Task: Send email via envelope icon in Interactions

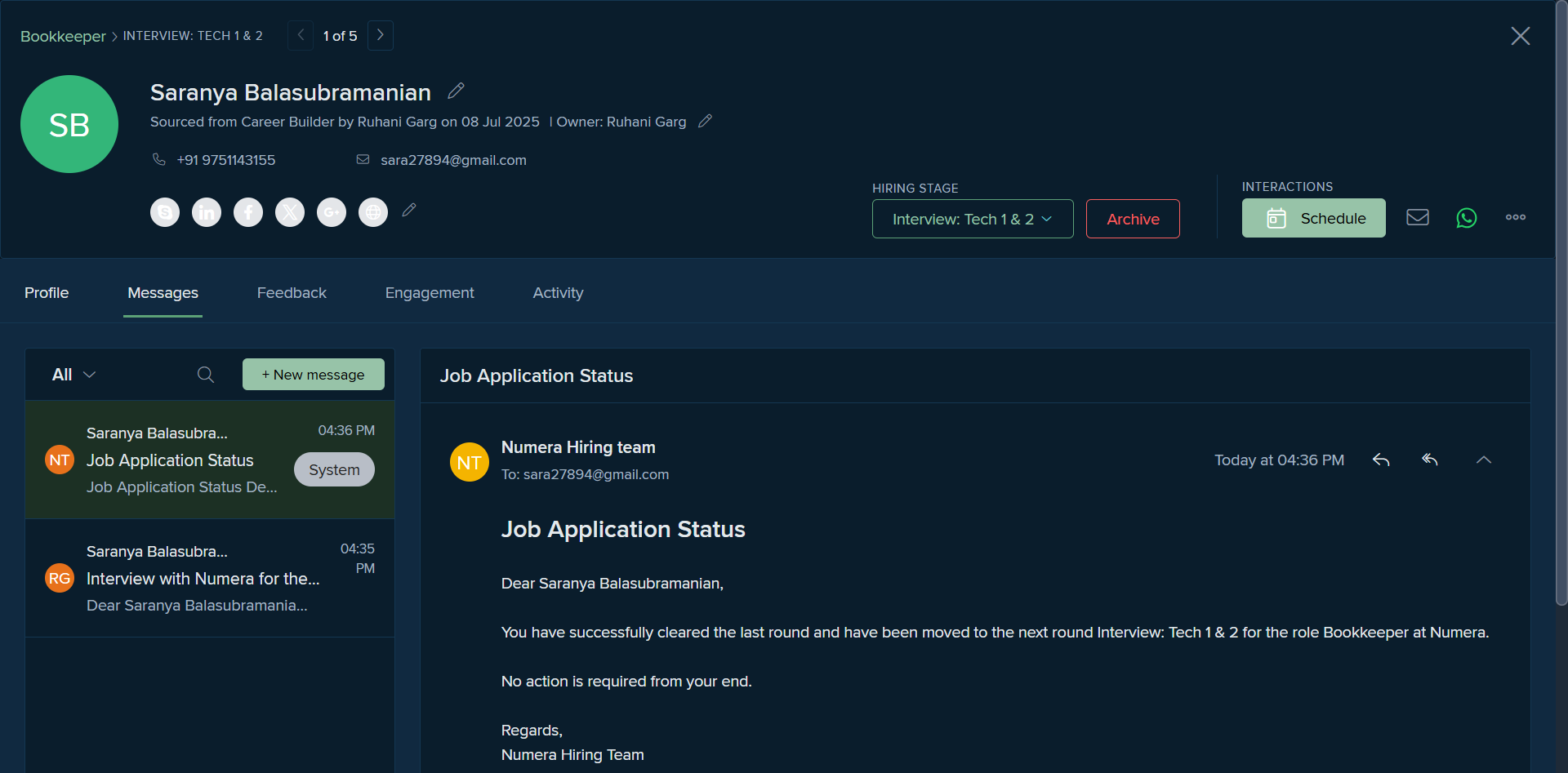Action: pyautogui.click(x=1418, y=217)
